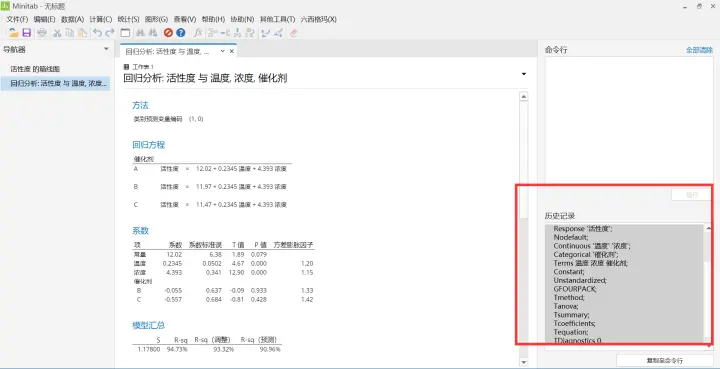Select 活性度 的箱线图 in navigator
The height and width of the screenshot is (369, 720).
35,69
